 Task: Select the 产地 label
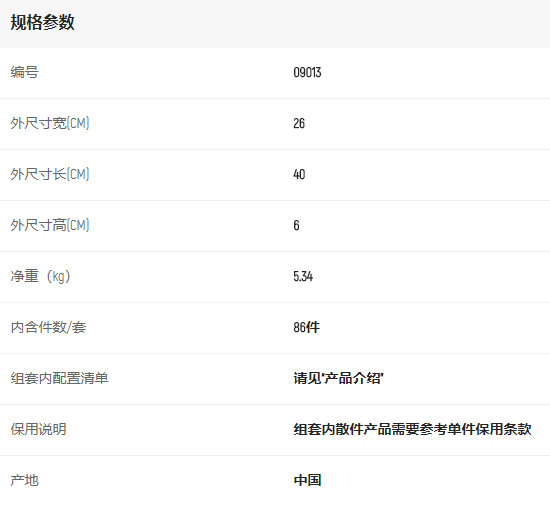click(x=25, y=480)
